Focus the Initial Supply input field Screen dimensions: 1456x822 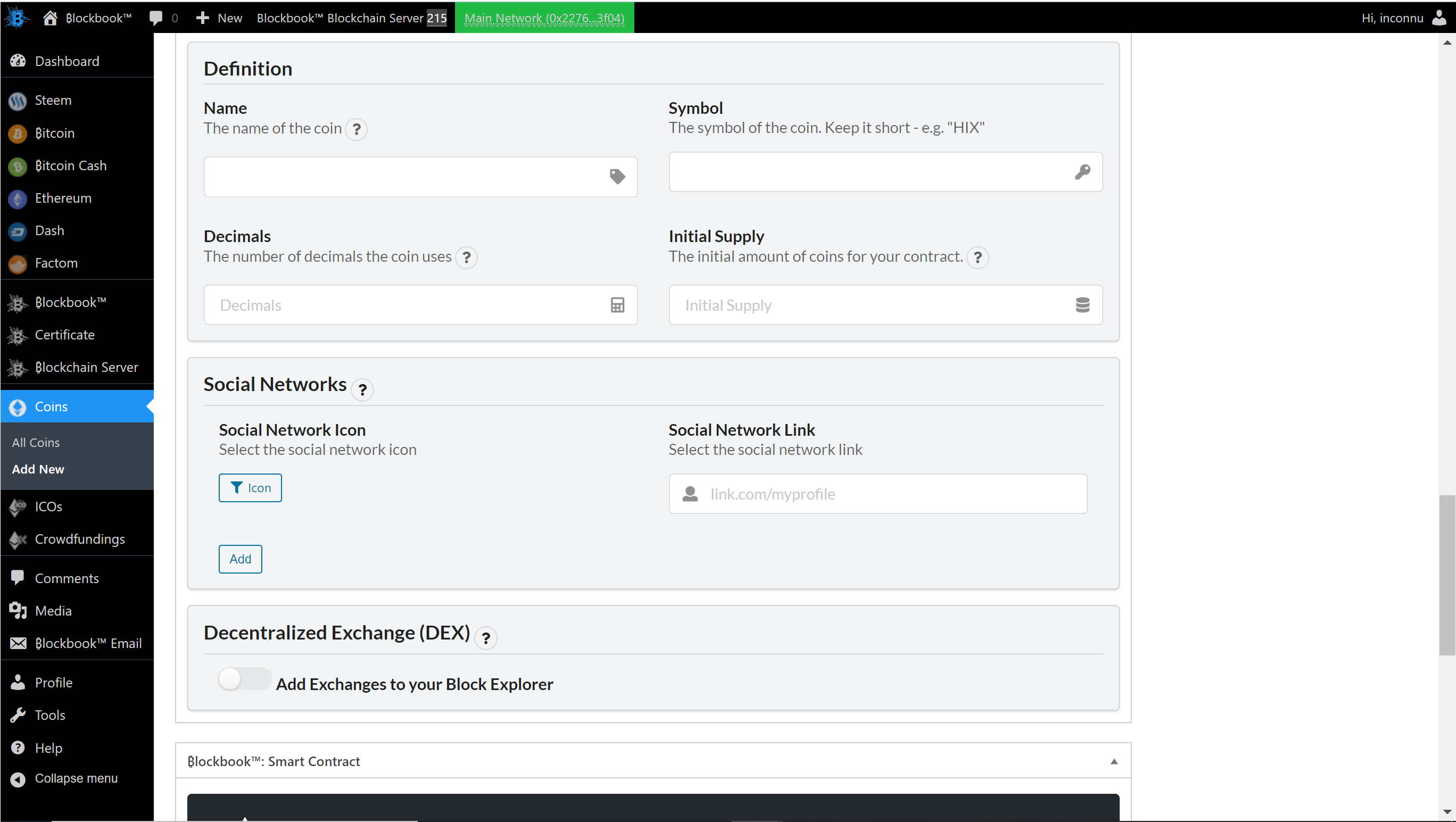point(885,305)
